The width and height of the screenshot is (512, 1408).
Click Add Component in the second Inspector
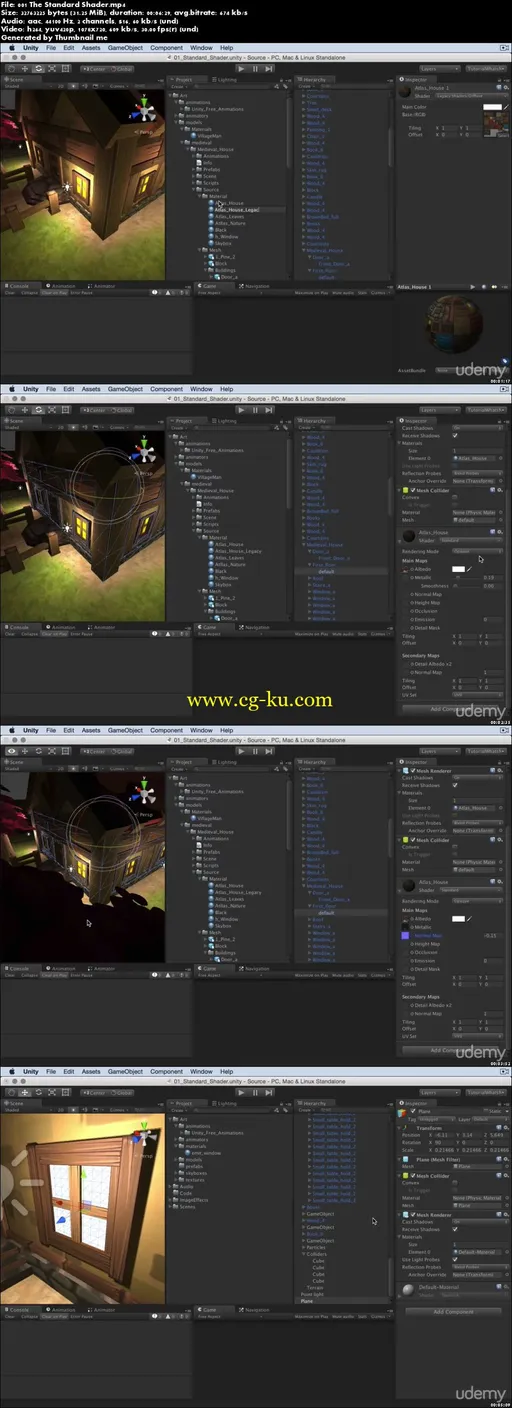point(451,709)
